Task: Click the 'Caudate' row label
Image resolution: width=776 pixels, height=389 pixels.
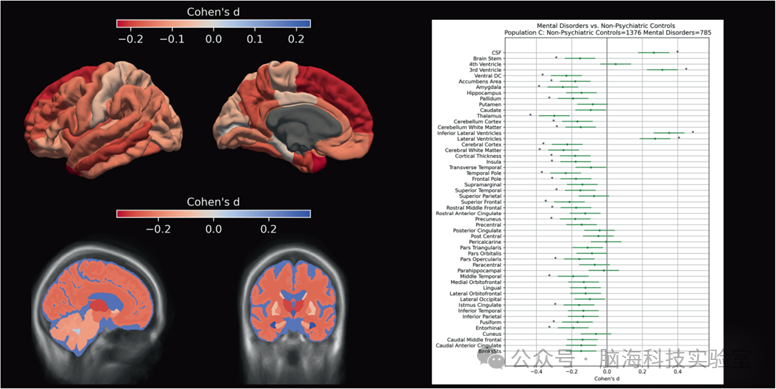Action: click(x=491, y=110)
